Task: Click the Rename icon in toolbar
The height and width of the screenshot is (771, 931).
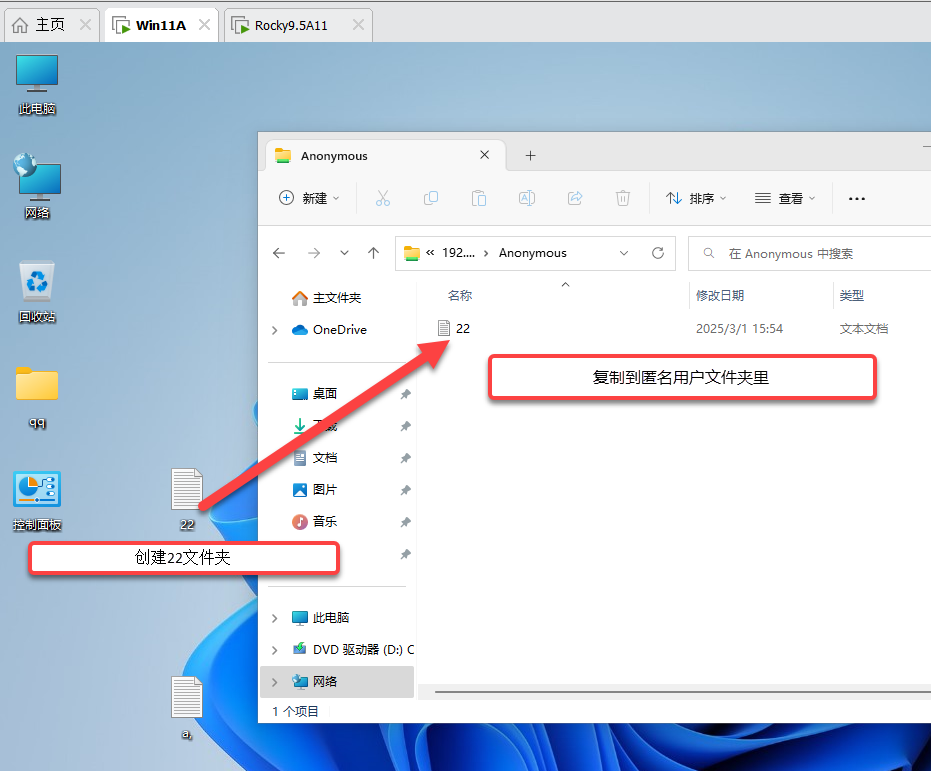Action: pyautogui.click(x=527, y=198)
